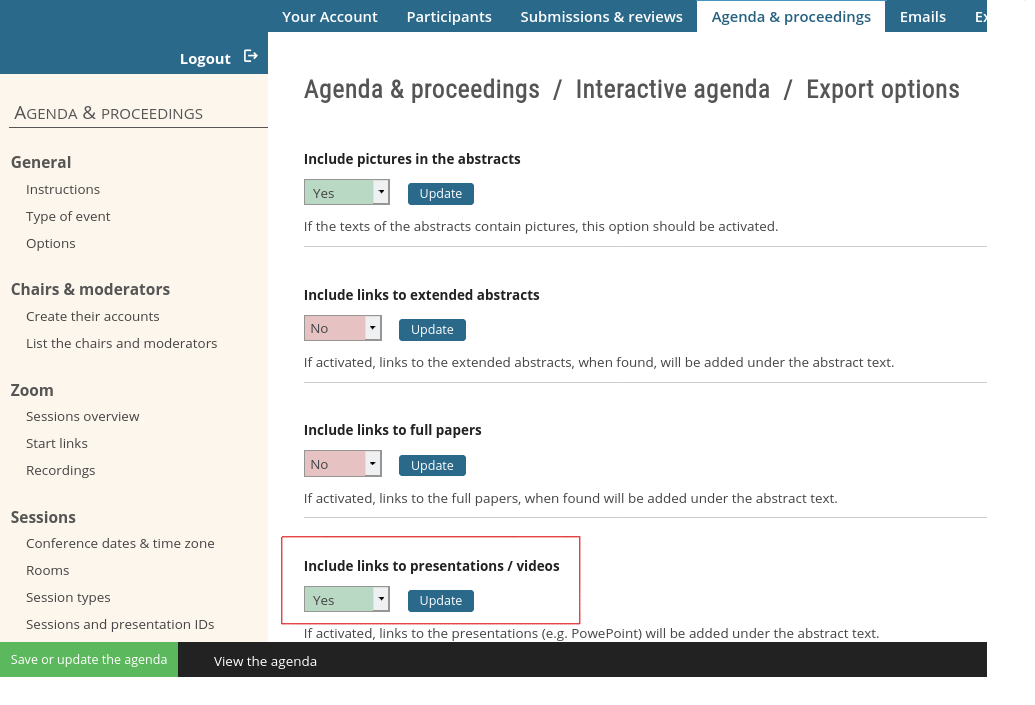The height and width of the screenshot is (705, 1035).
Task: Update the presentations / videos links option
Action: [x=440, y=601]
